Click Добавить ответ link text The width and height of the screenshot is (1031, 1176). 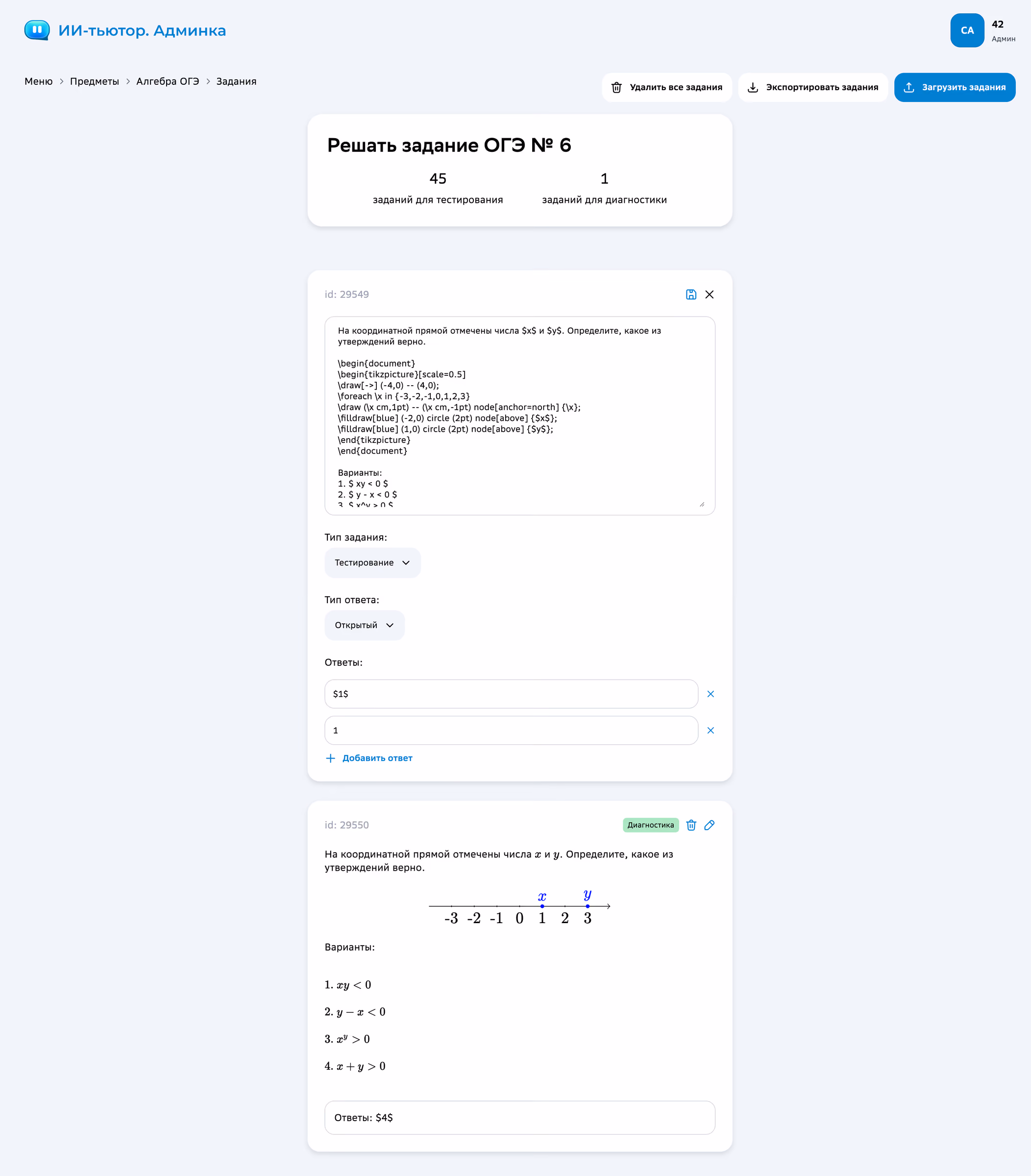[x=377, y=759]
